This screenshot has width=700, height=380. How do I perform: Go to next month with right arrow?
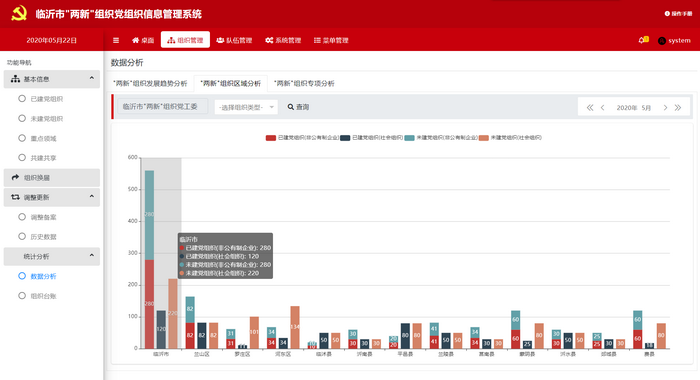point(665,108)
